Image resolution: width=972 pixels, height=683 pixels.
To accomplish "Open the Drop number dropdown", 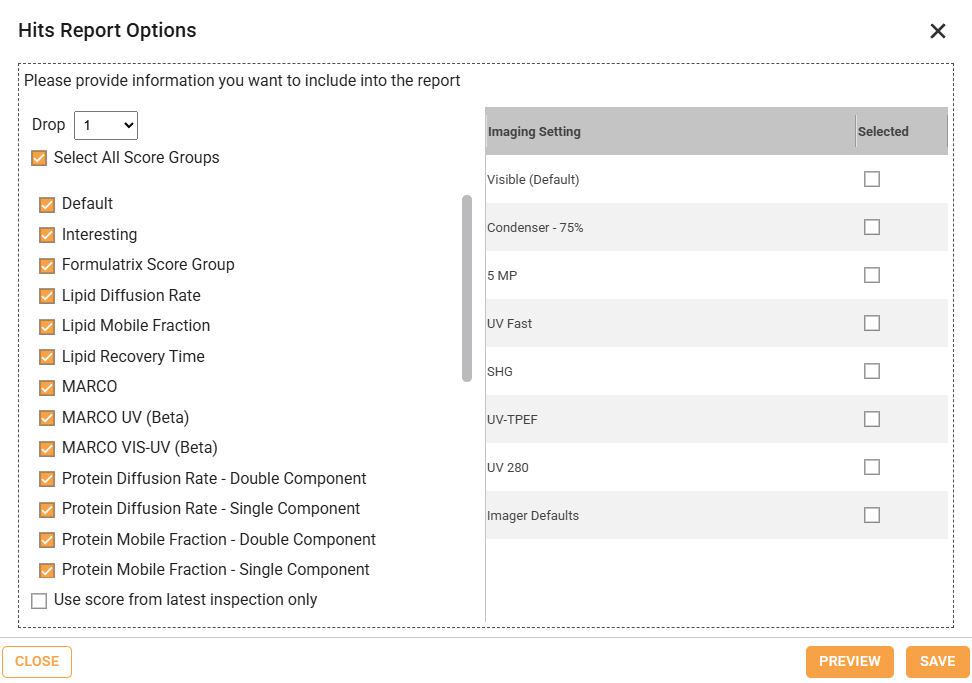I will point(106,125).
